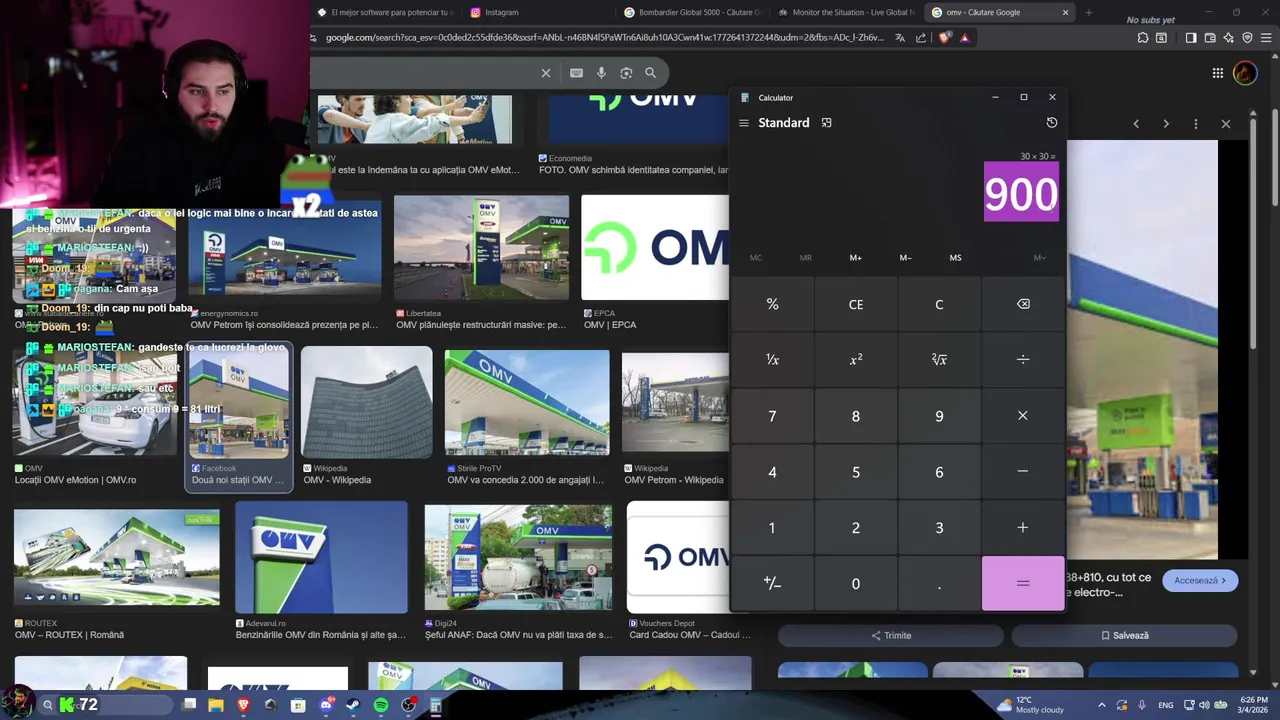Open Google apps grid
Viewport: 1280px width, 720px height.
[1217, 73]
